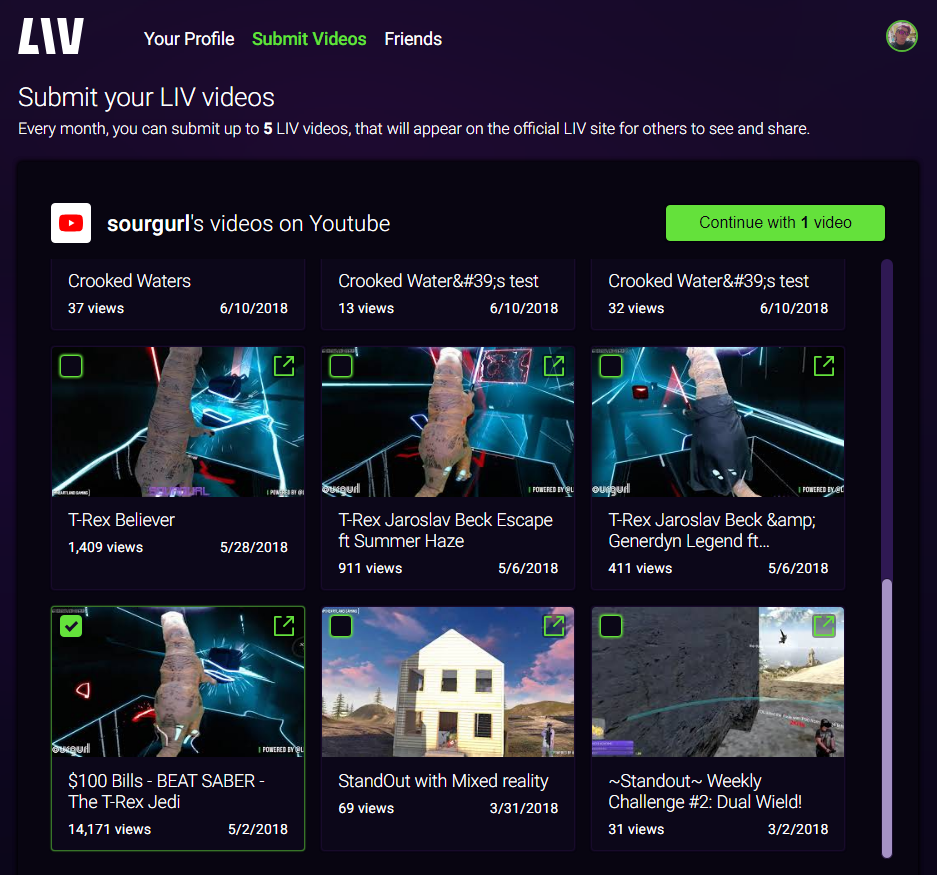Click the 1,409 views count
Screen dimensions: 937x875
tap(105, 547)
